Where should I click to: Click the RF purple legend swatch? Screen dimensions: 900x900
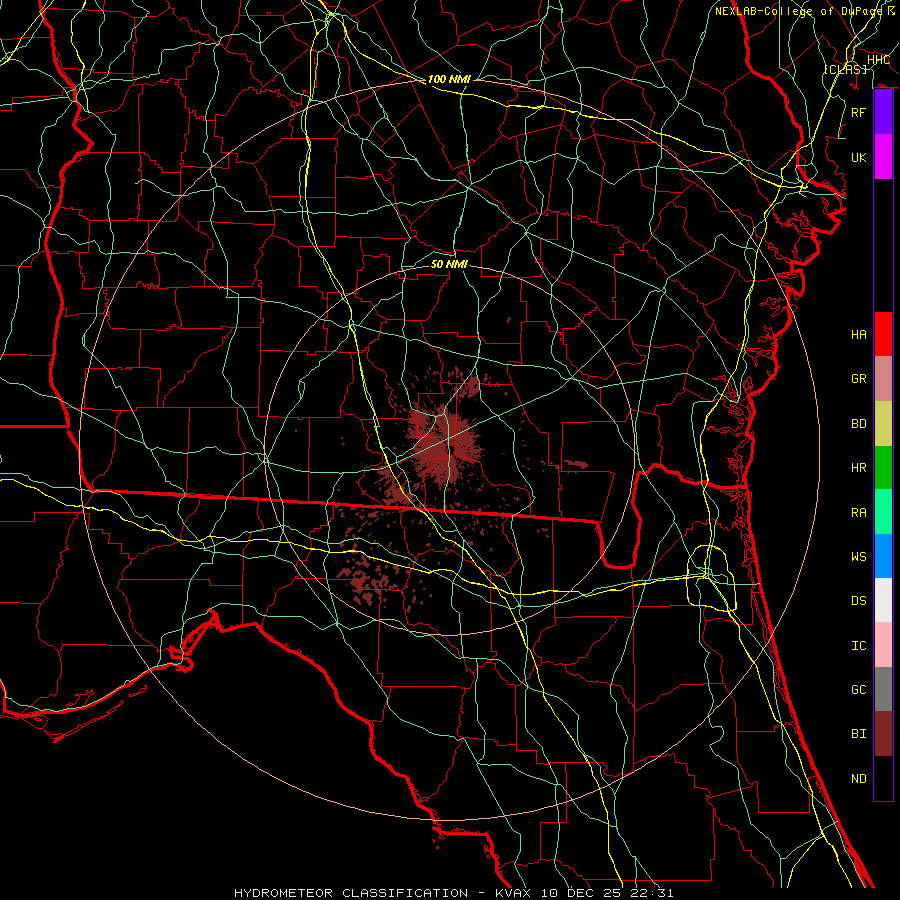pyautogui.click(x=883, y=112)
